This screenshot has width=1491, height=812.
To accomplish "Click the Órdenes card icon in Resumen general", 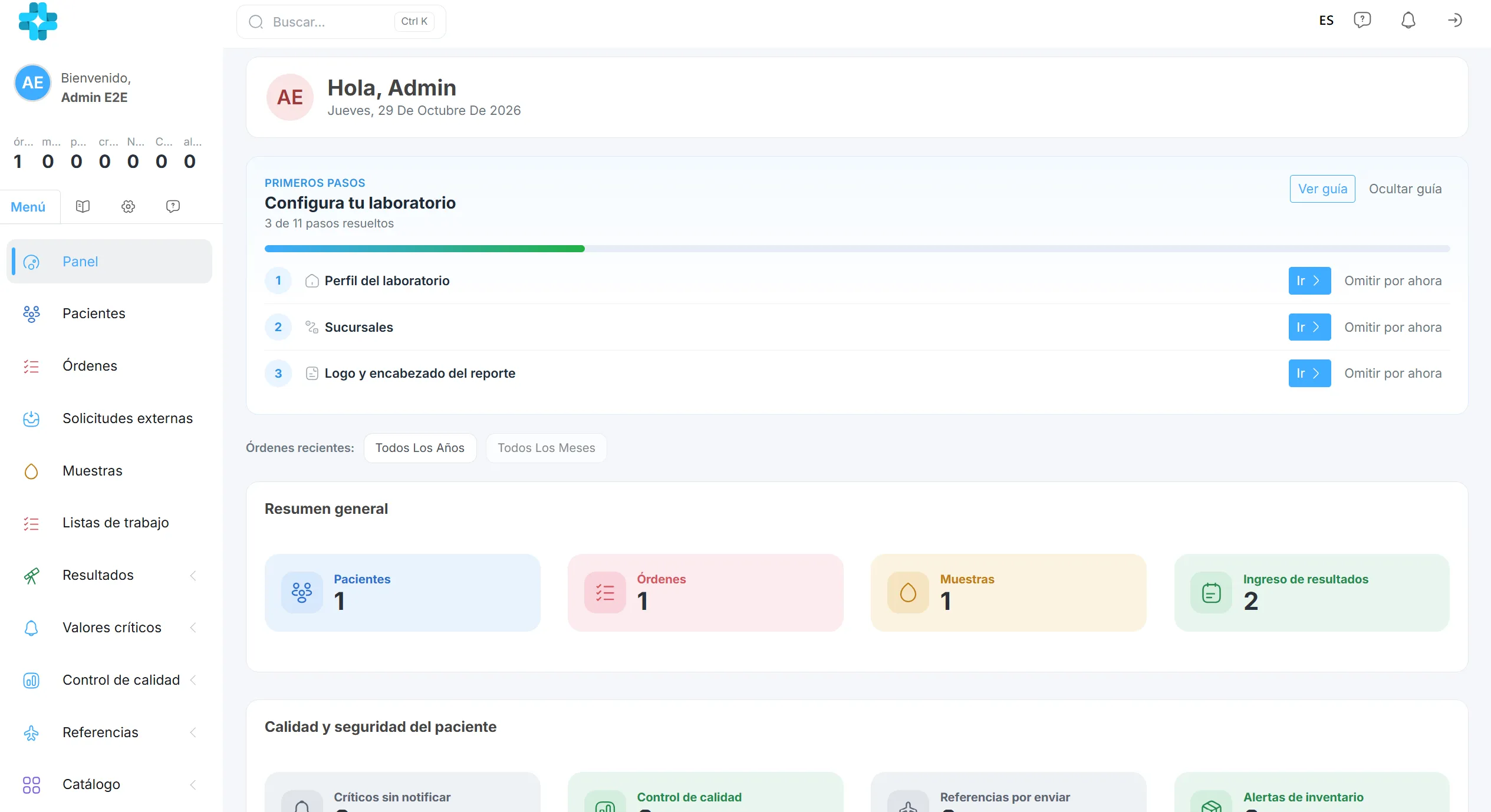I will [x=605, y=592].
